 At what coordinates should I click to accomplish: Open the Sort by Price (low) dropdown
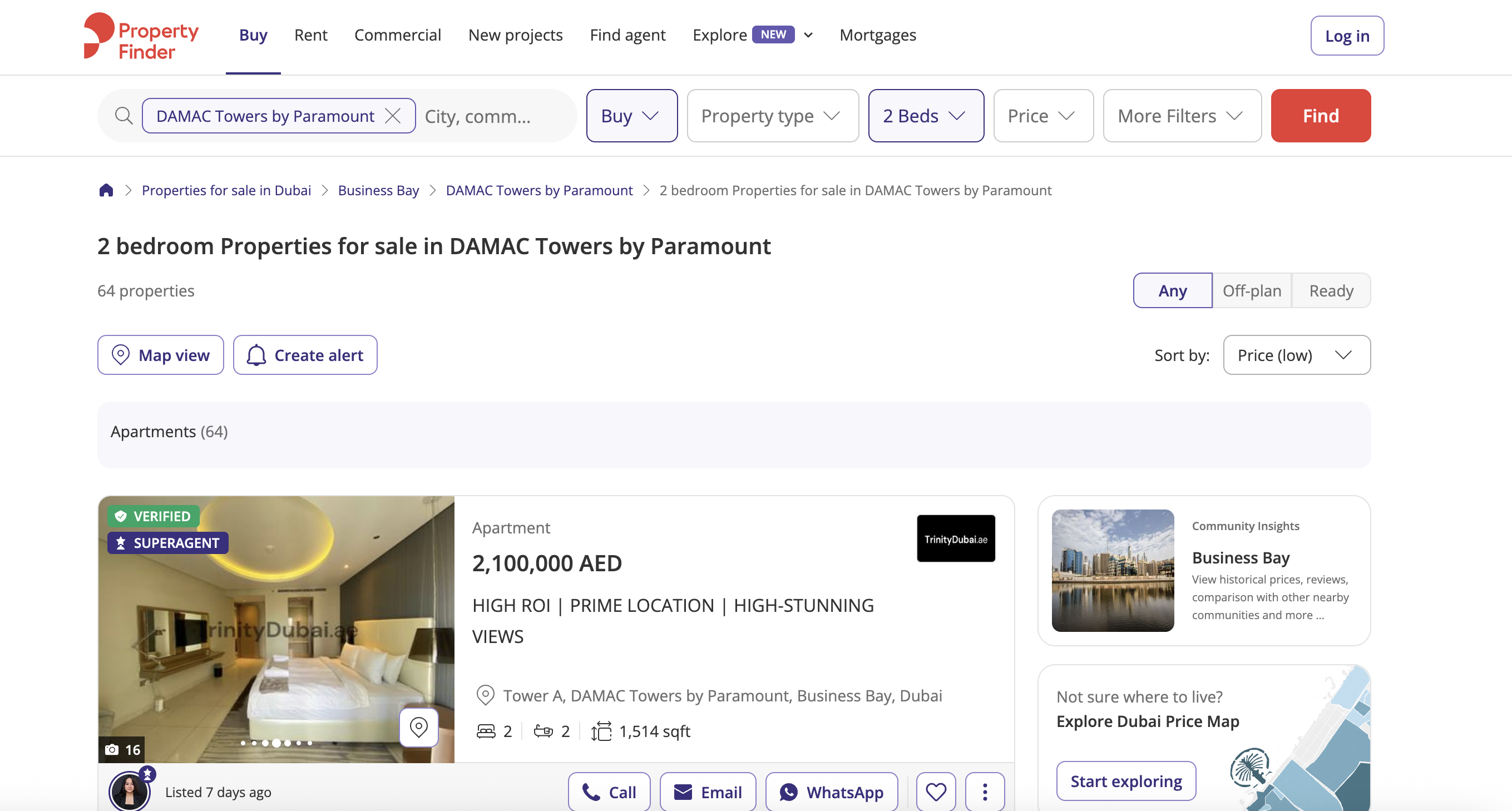point(1297,355)
